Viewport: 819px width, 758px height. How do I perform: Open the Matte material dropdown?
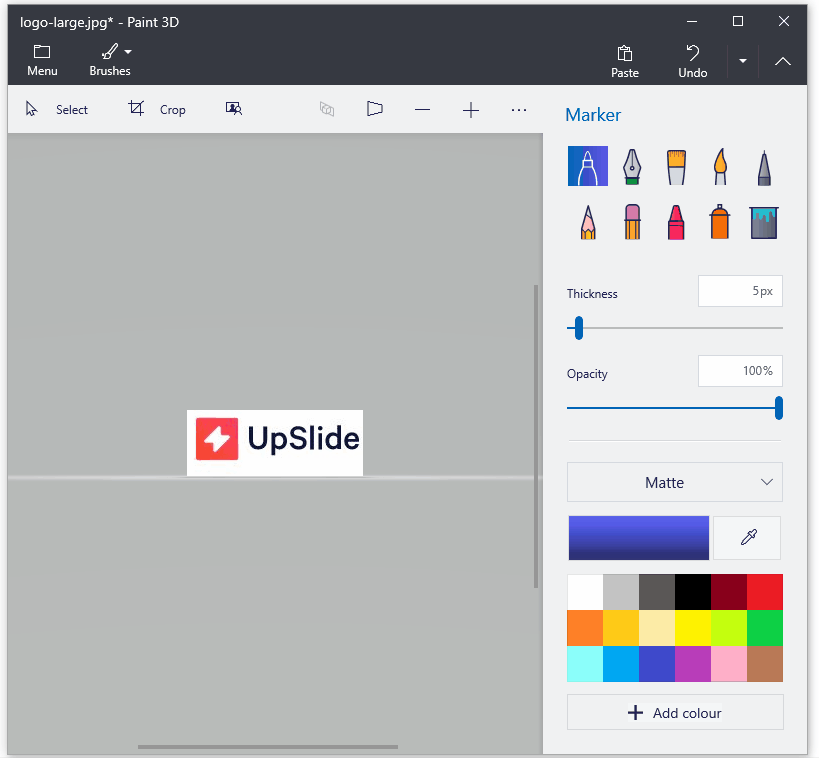point(675,482)
